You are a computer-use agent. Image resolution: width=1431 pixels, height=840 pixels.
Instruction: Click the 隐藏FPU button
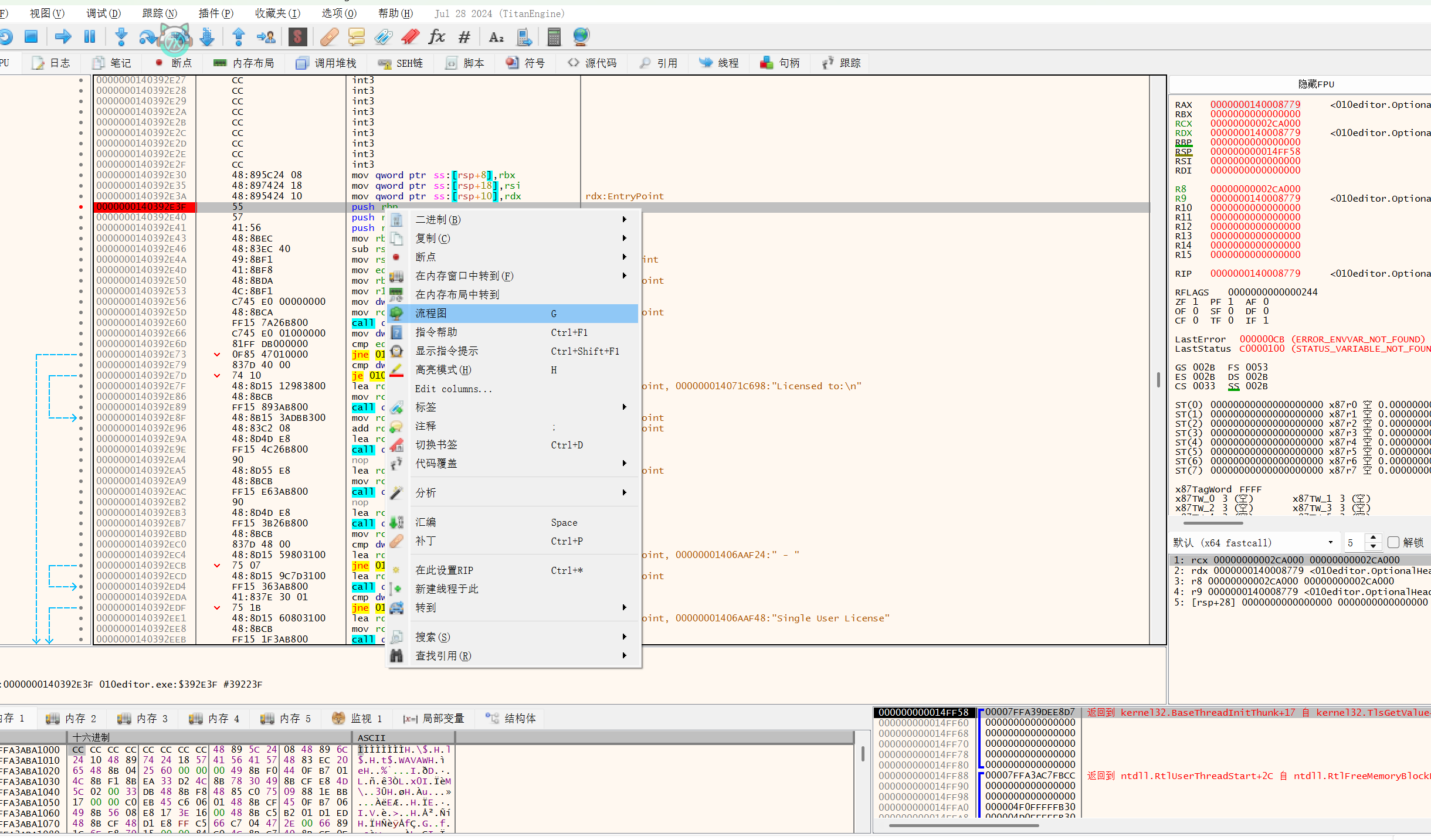(1315, 84)
